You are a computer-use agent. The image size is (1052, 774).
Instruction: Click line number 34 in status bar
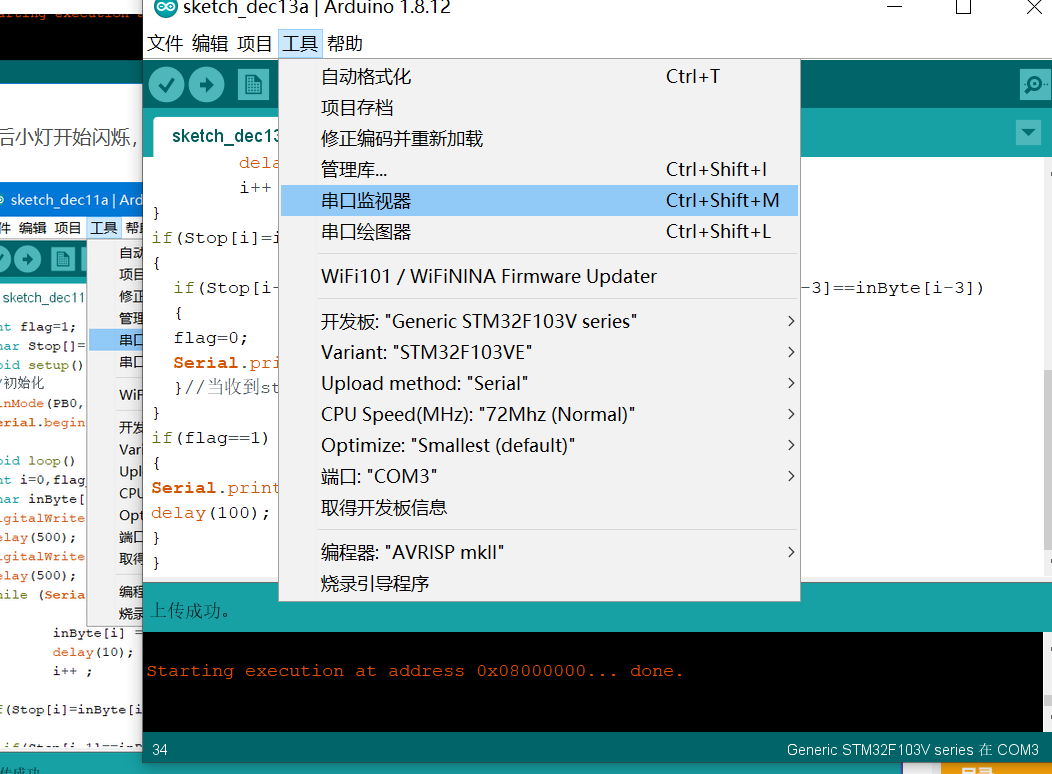[x=160, y=750]
